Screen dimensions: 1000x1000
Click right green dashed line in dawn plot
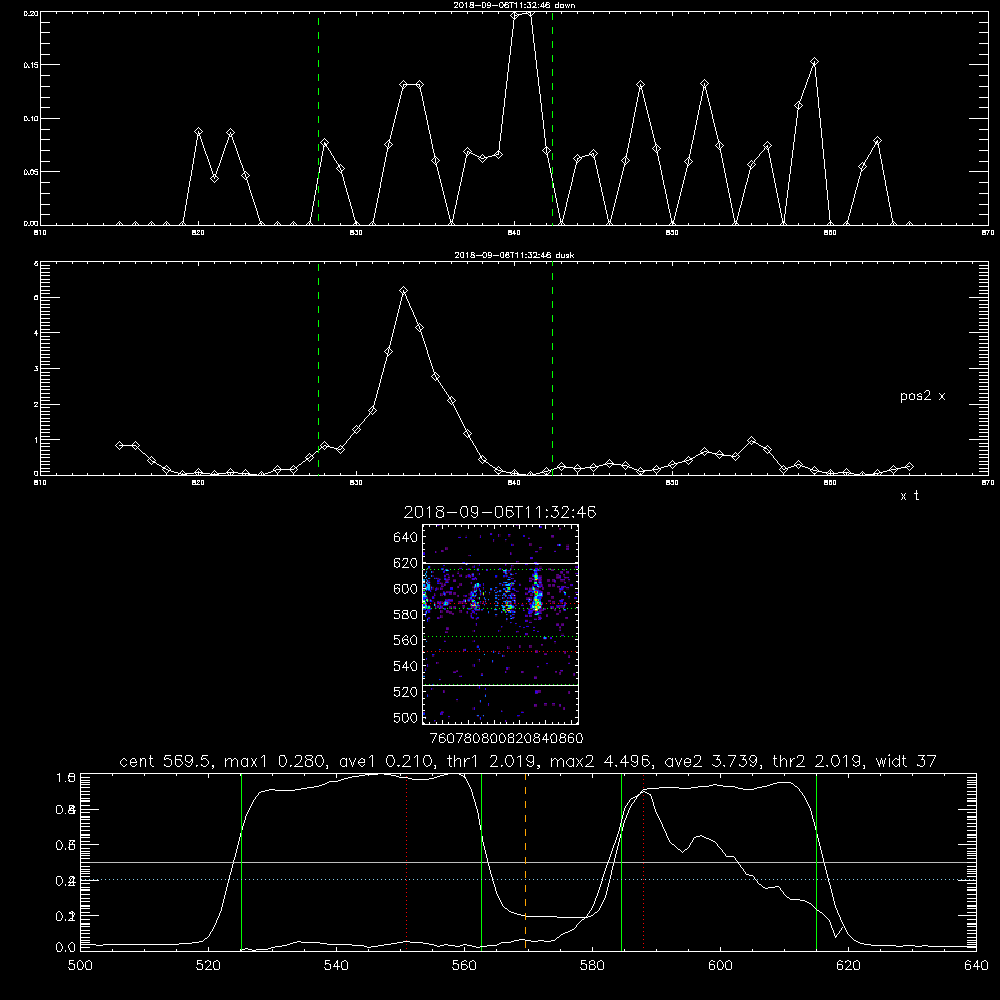coord(552,119)
